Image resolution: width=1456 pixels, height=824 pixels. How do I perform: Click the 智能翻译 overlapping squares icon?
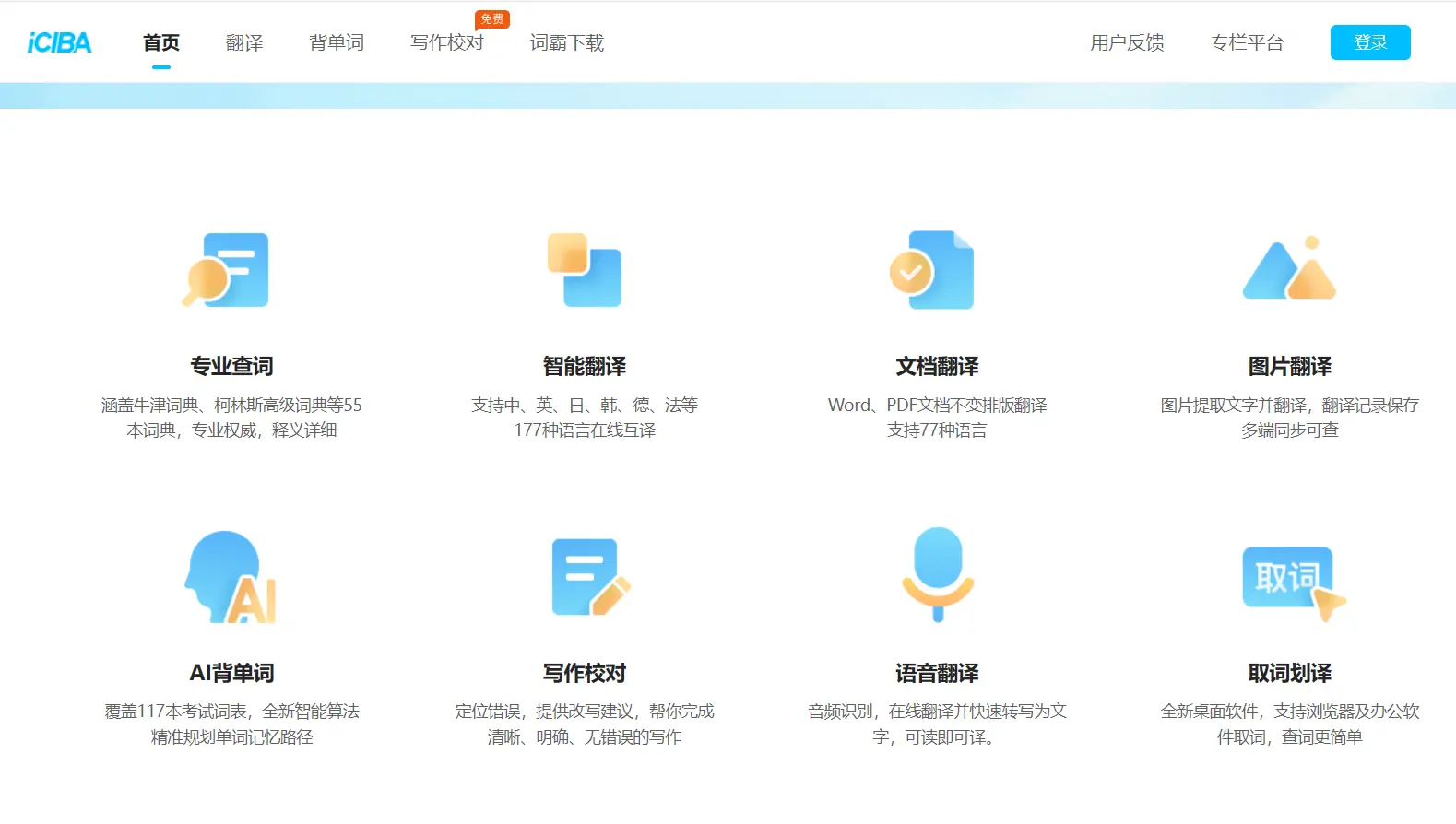tap(585, 270)
